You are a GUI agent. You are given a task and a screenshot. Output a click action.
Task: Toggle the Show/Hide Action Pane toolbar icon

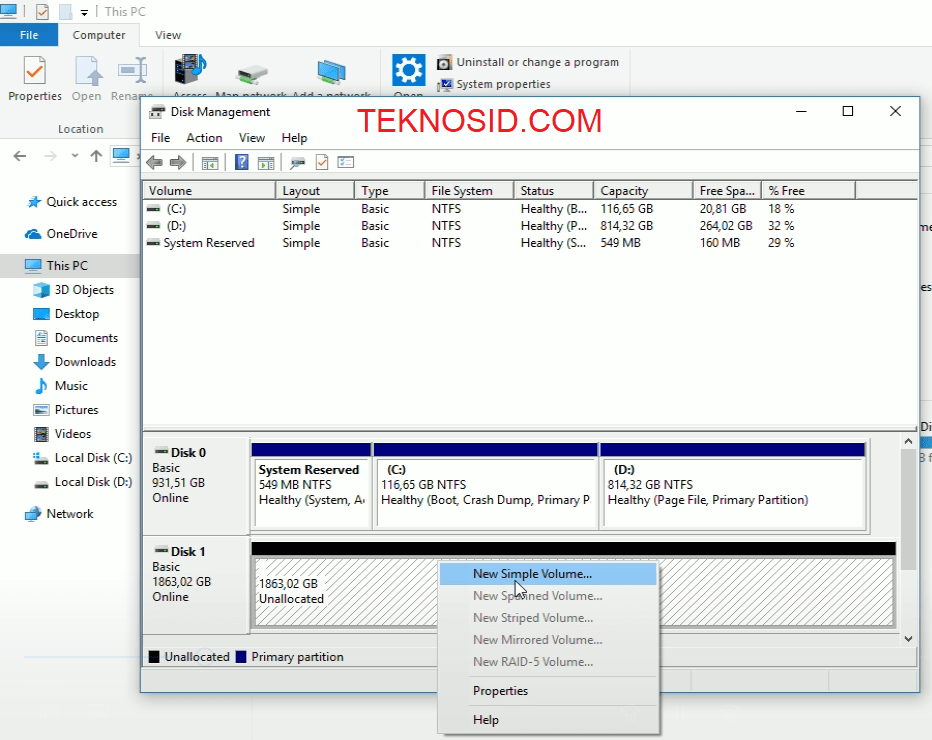(266, 162)
